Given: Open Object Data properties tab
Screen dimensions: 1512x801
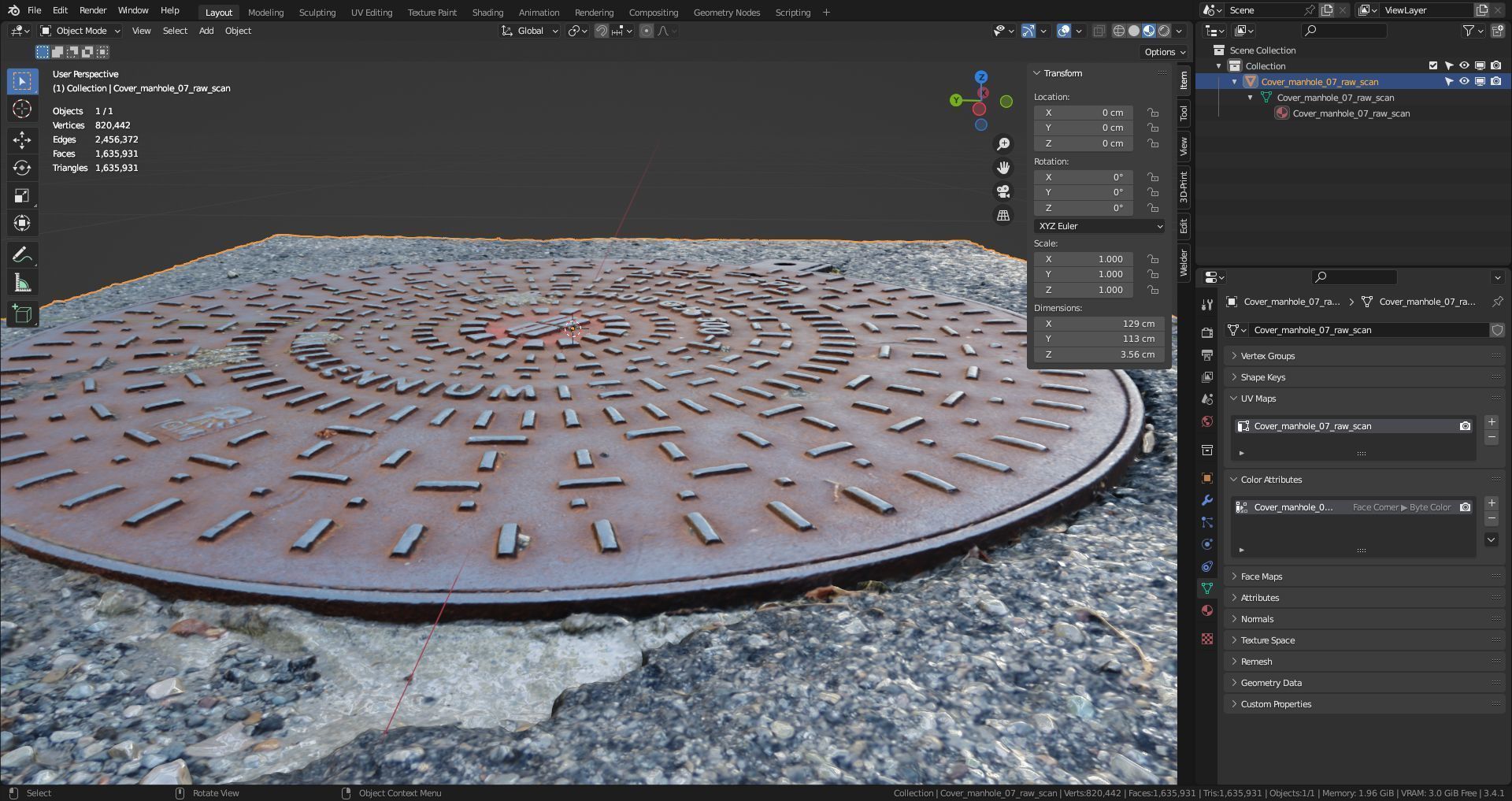Looking at the screenshot, I should (x=1207, y=588).
